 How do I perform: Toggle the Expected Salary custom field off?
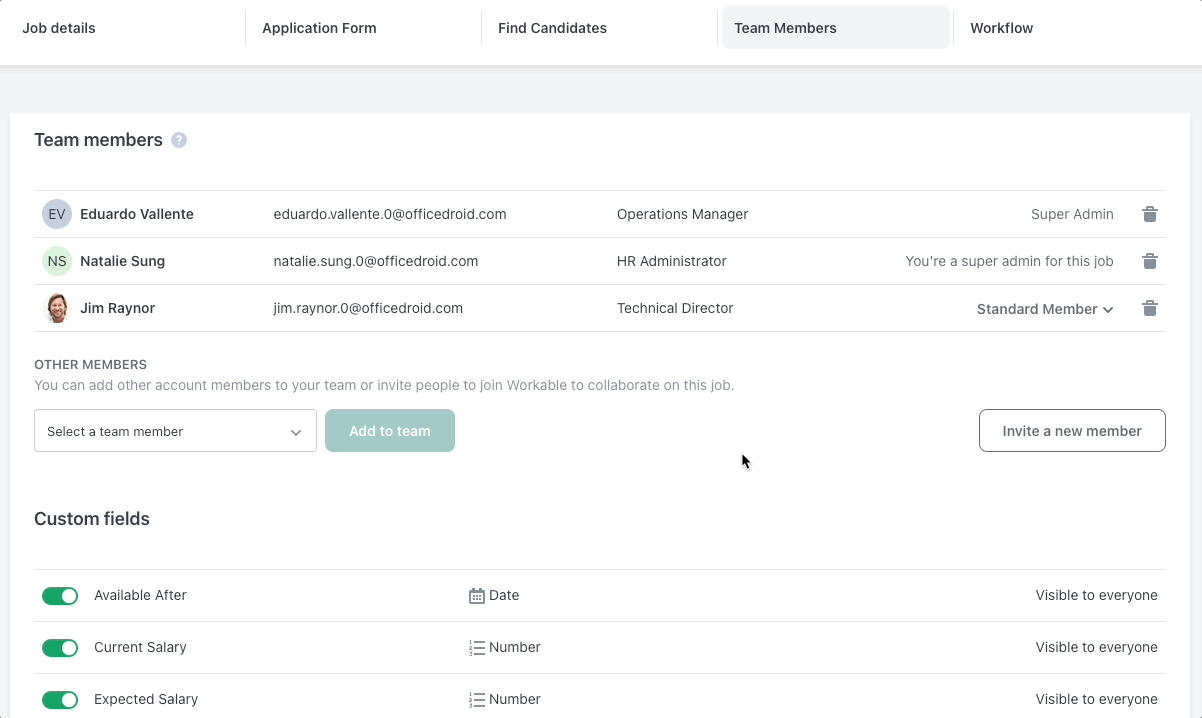pos(60,699)
